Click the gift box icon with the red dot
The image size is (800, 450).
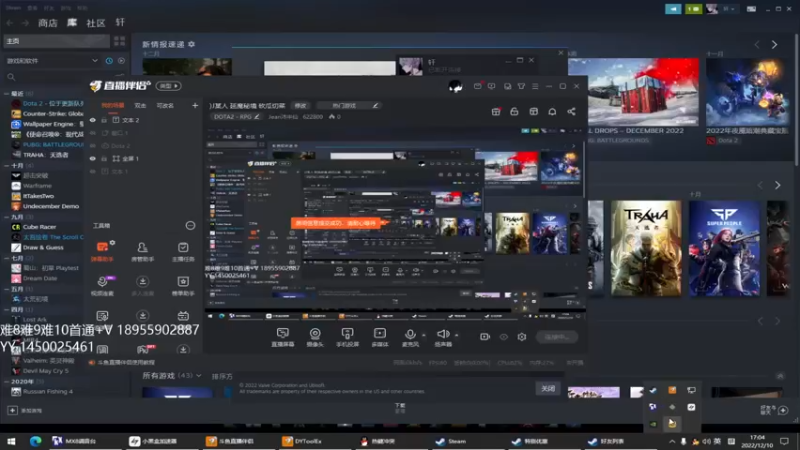[496, 111]
